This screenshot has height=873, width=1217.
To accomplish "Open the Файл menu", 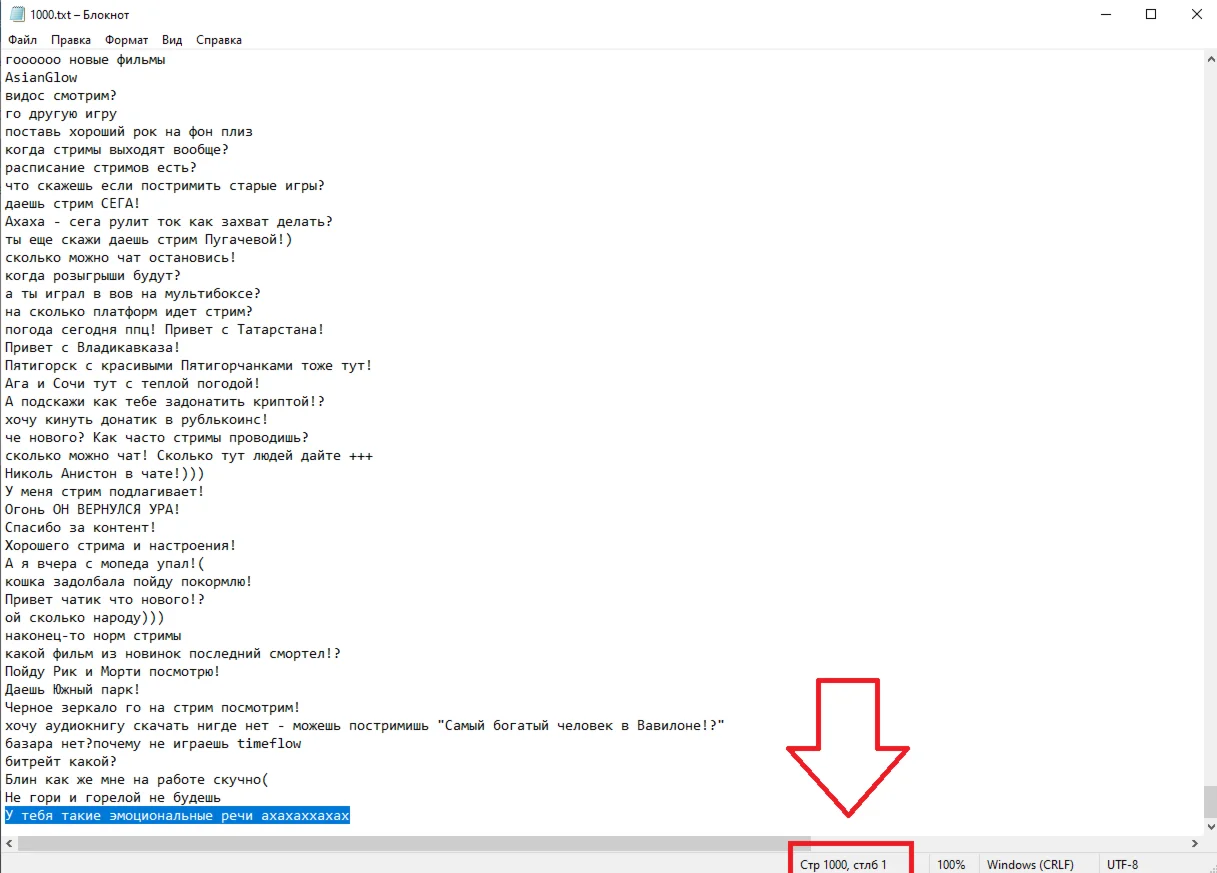I will coord(22,40).
